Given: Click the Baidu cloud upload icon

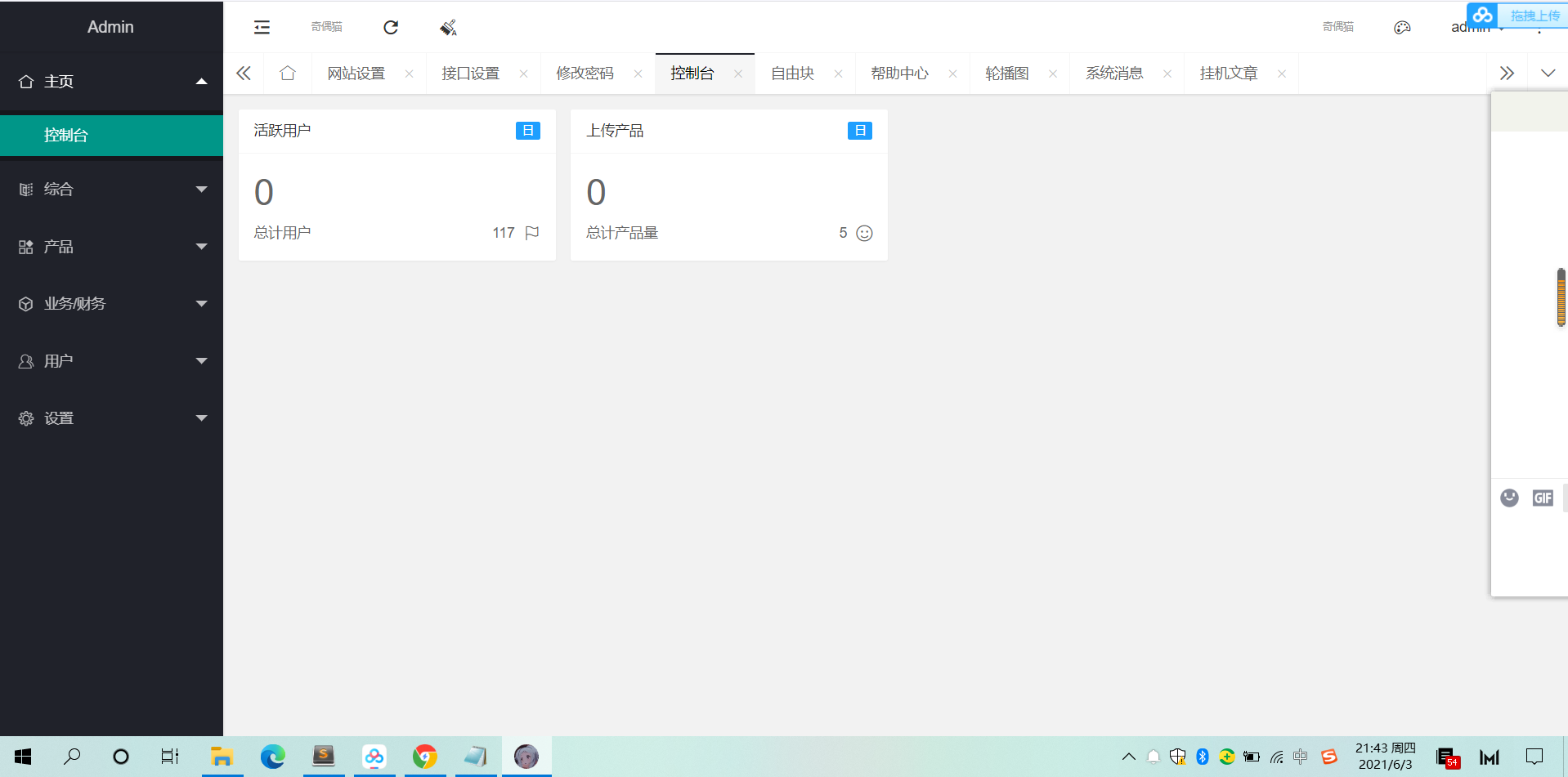Looking at the screenshot, I should tap(1482, 16).
